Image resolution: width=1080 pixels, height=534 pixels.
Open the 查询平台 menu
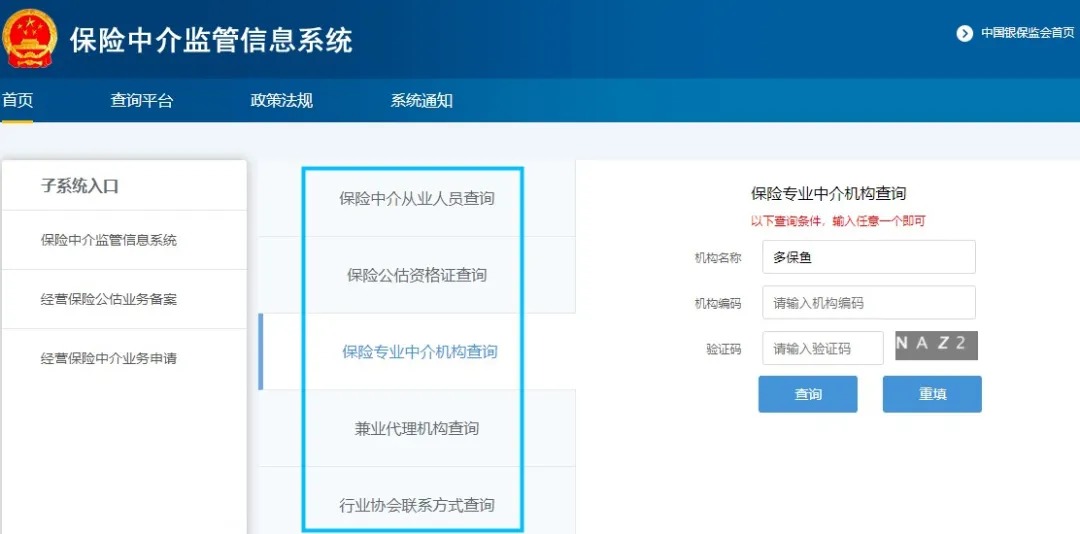coord(141,100)
